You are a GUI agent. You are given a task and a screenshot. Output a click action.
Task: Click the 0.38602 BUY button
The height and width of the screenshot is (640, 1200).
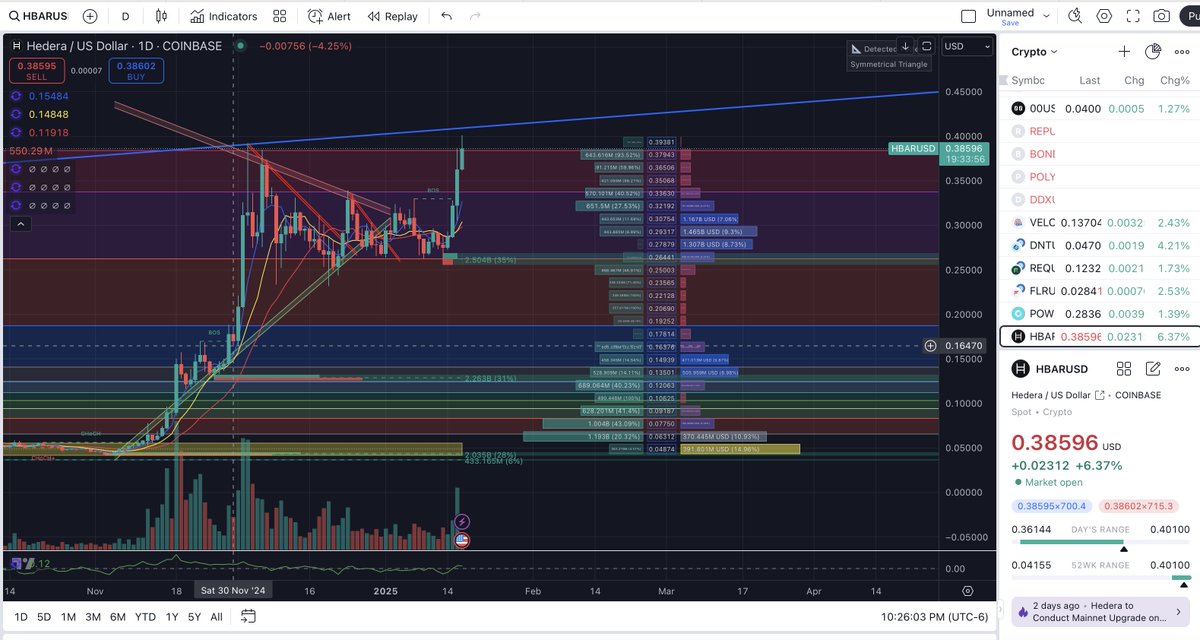tap(136, 70)
